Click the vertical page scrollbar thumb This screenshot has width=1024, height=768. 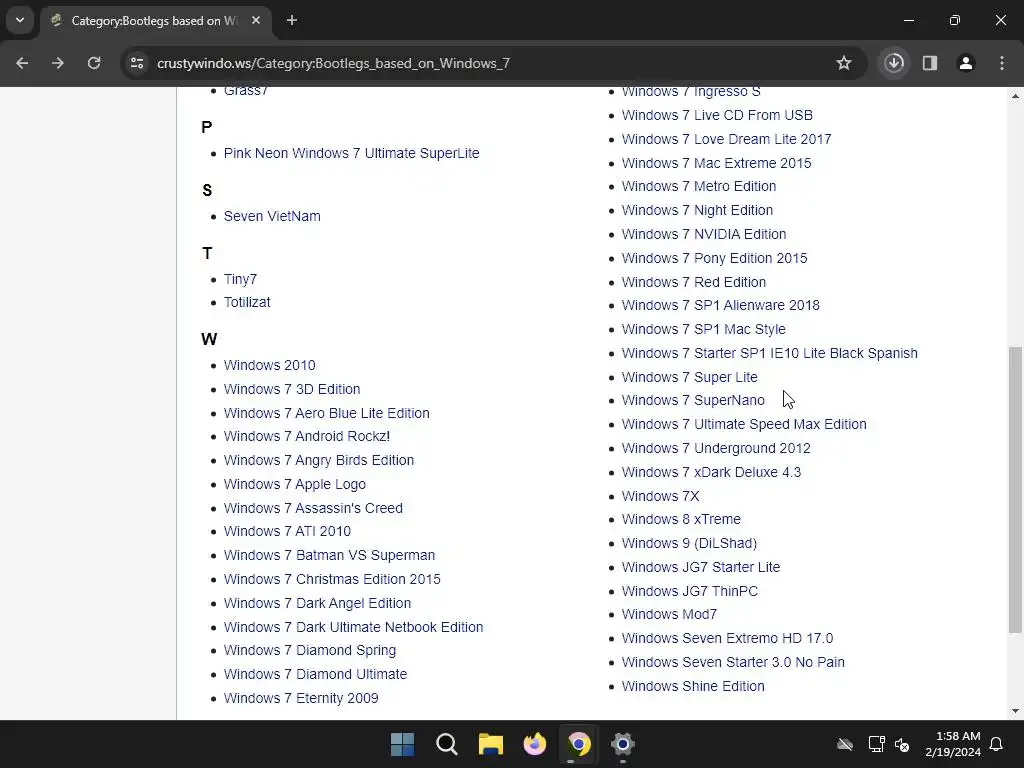1015,490
